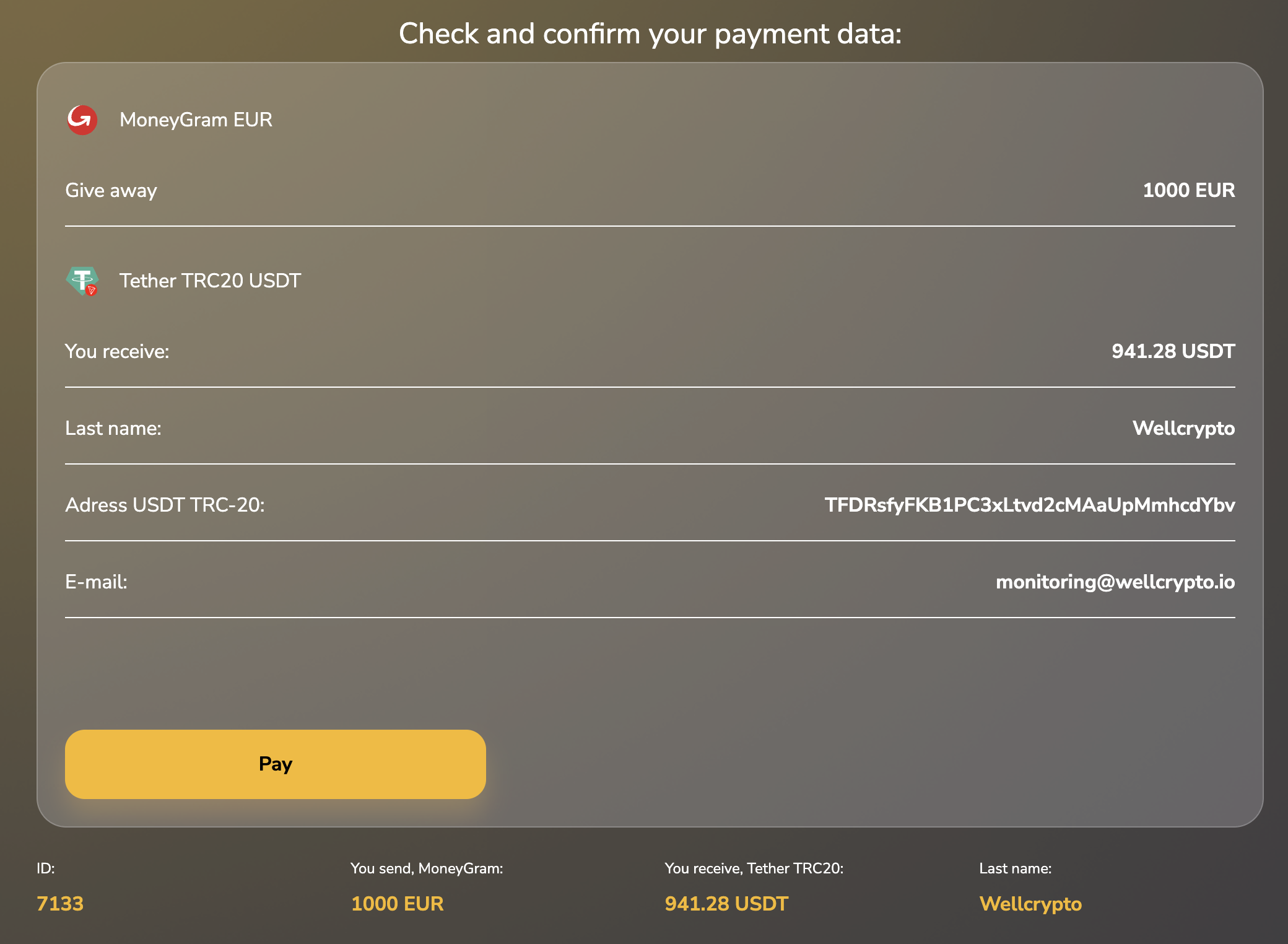Click the 'E-mail:' row label

pyautogui.click(x=96, y=582)
